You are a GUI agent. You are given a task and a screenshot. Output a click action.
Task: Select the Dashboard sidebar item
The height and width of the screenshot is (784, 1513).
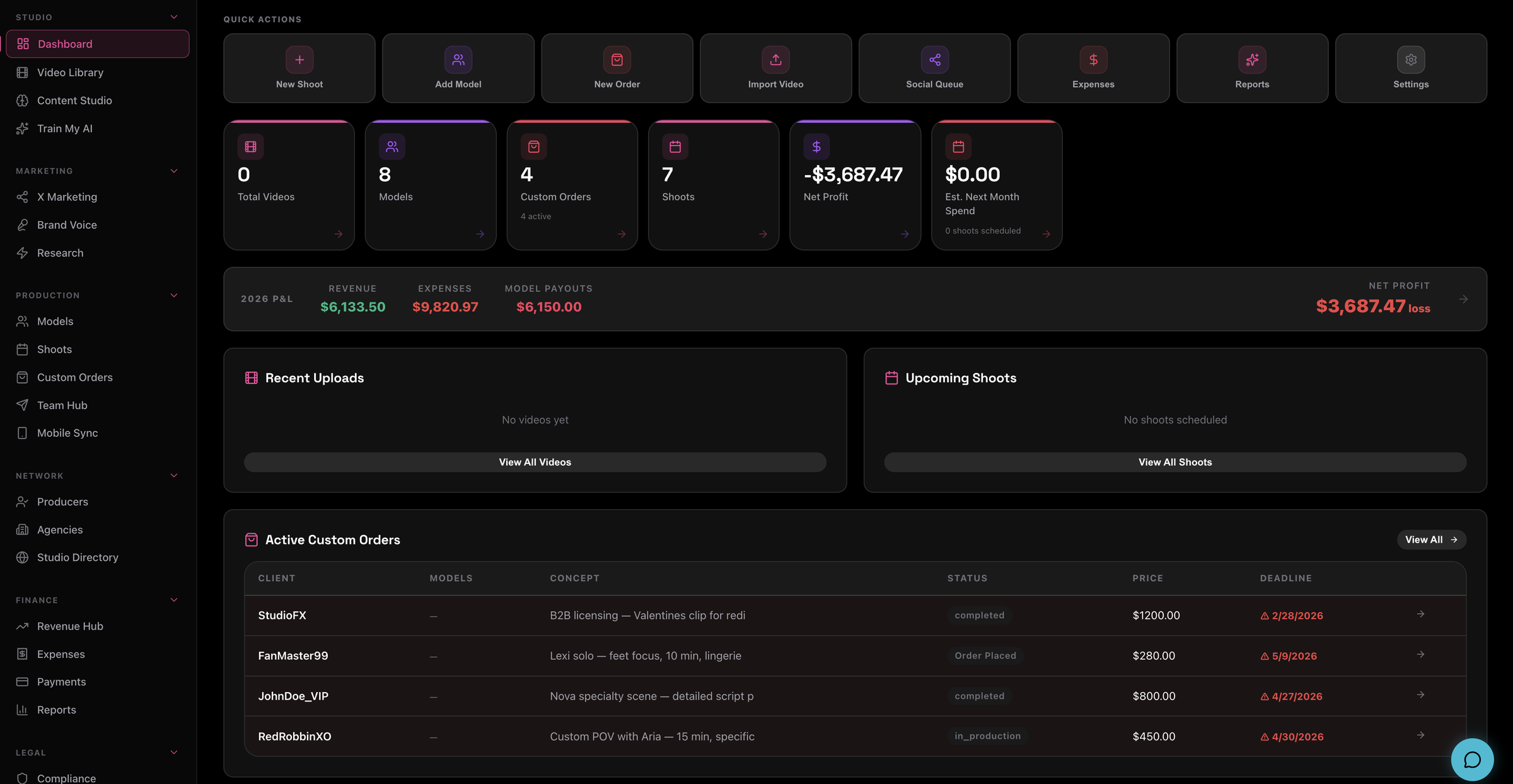coord(98,44)
